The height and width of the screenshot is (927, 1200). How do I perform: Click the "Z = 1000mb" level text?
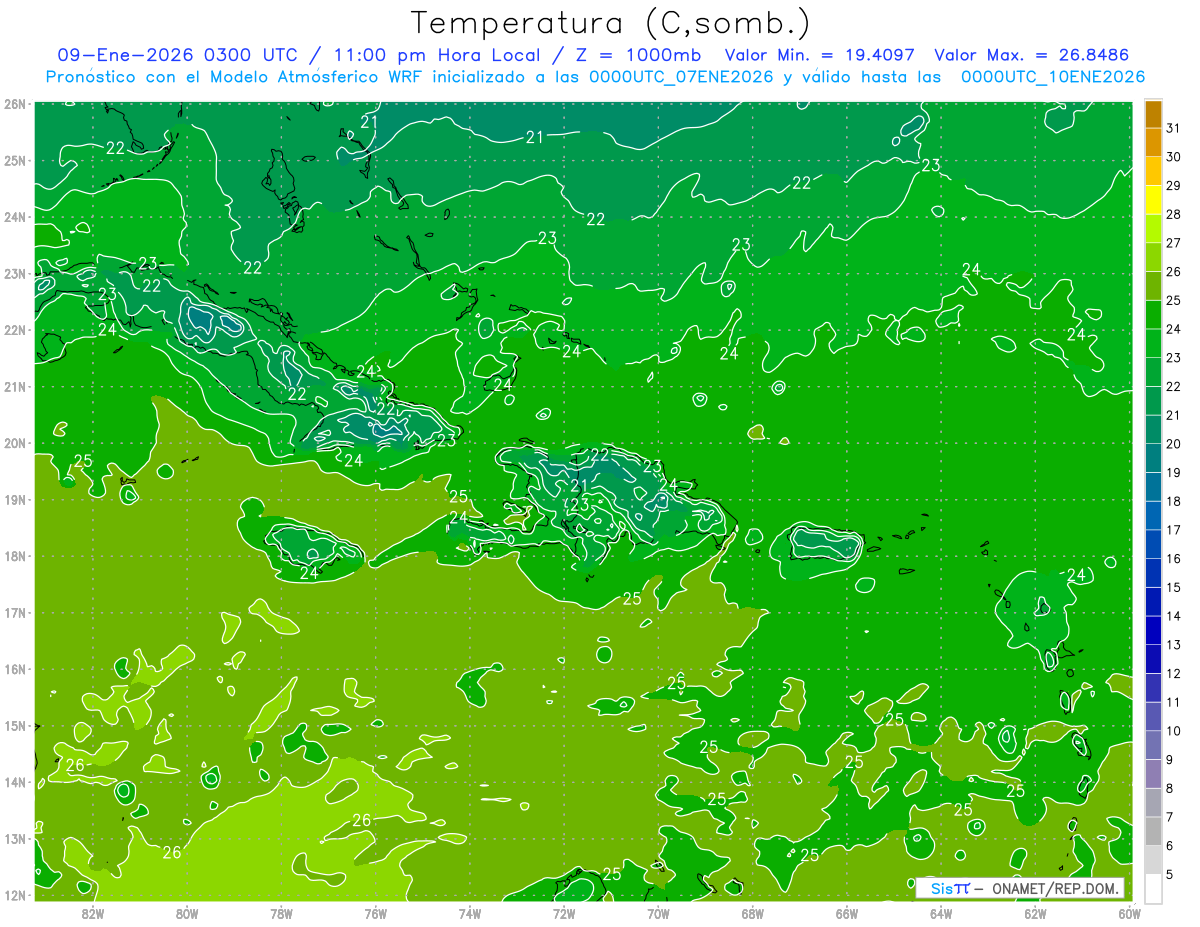point(640,56)
